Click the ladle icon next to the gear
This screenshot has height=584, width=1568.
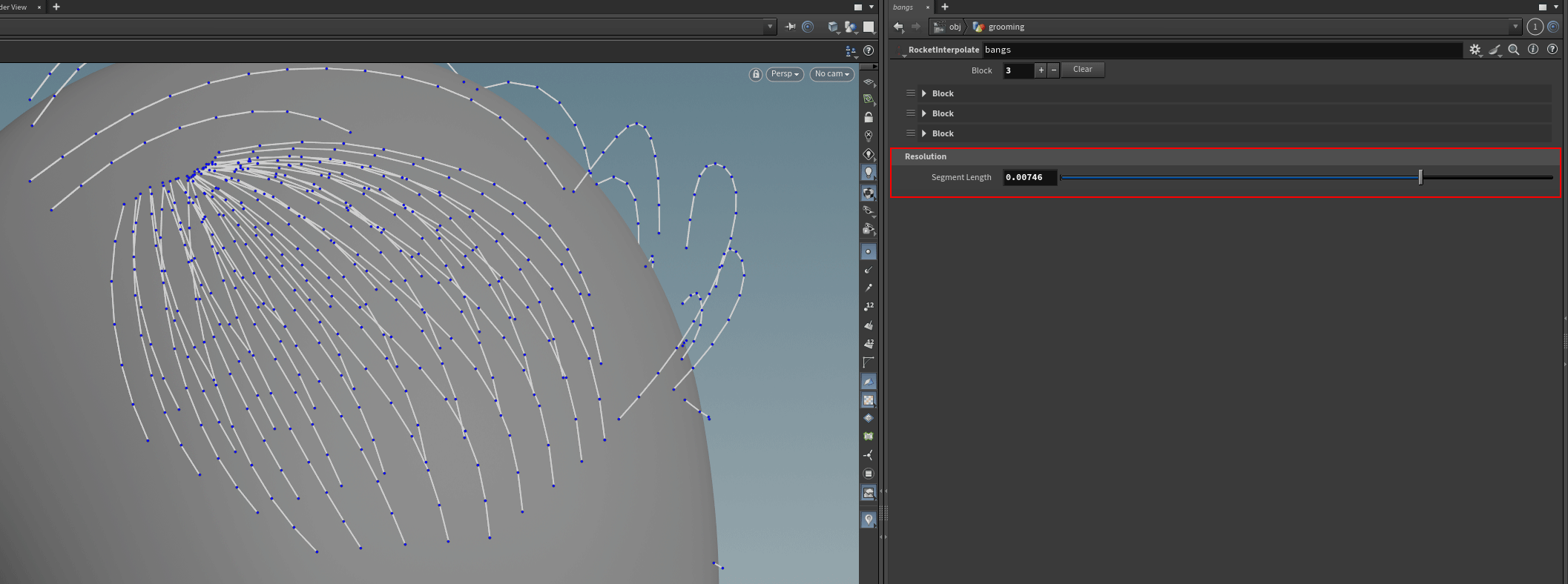click(1495, 50)
